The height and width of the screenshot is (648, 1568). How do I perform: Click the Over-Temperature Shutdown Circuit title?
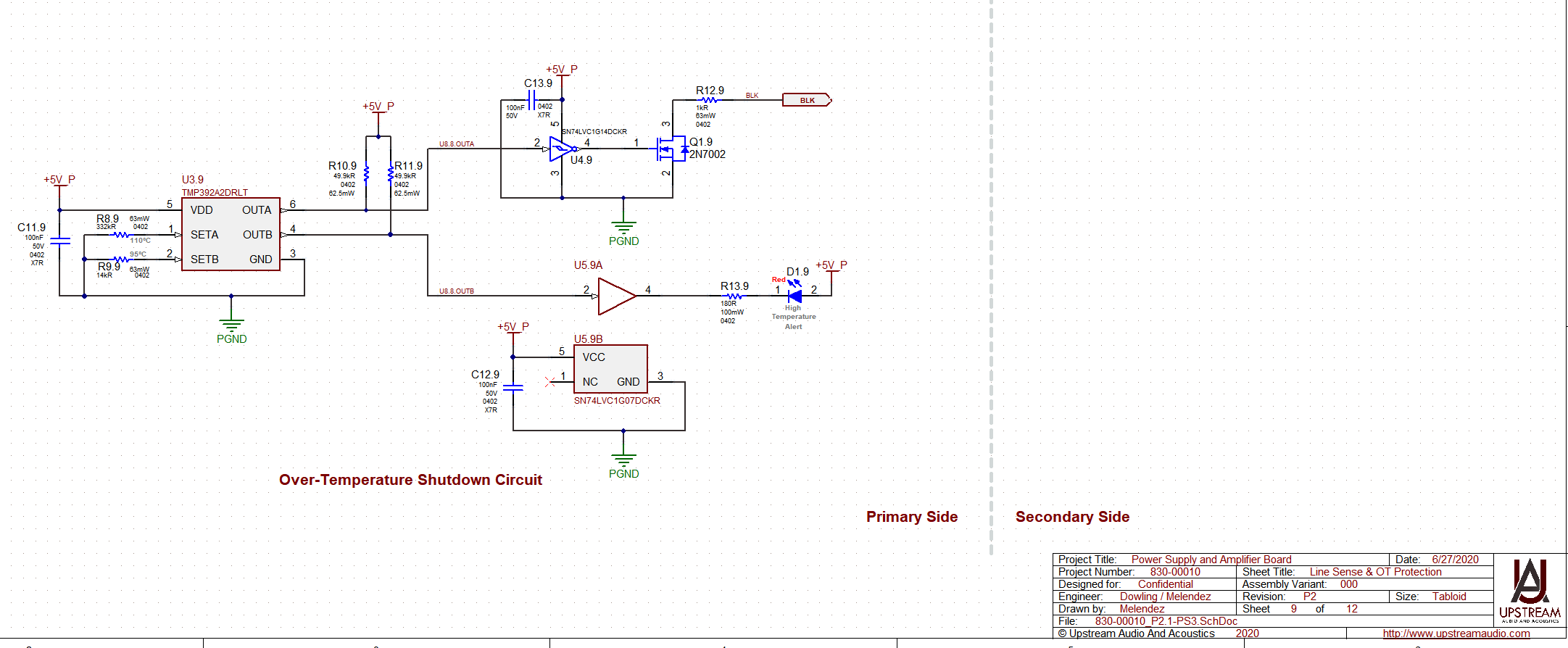(x=410, y=480)
